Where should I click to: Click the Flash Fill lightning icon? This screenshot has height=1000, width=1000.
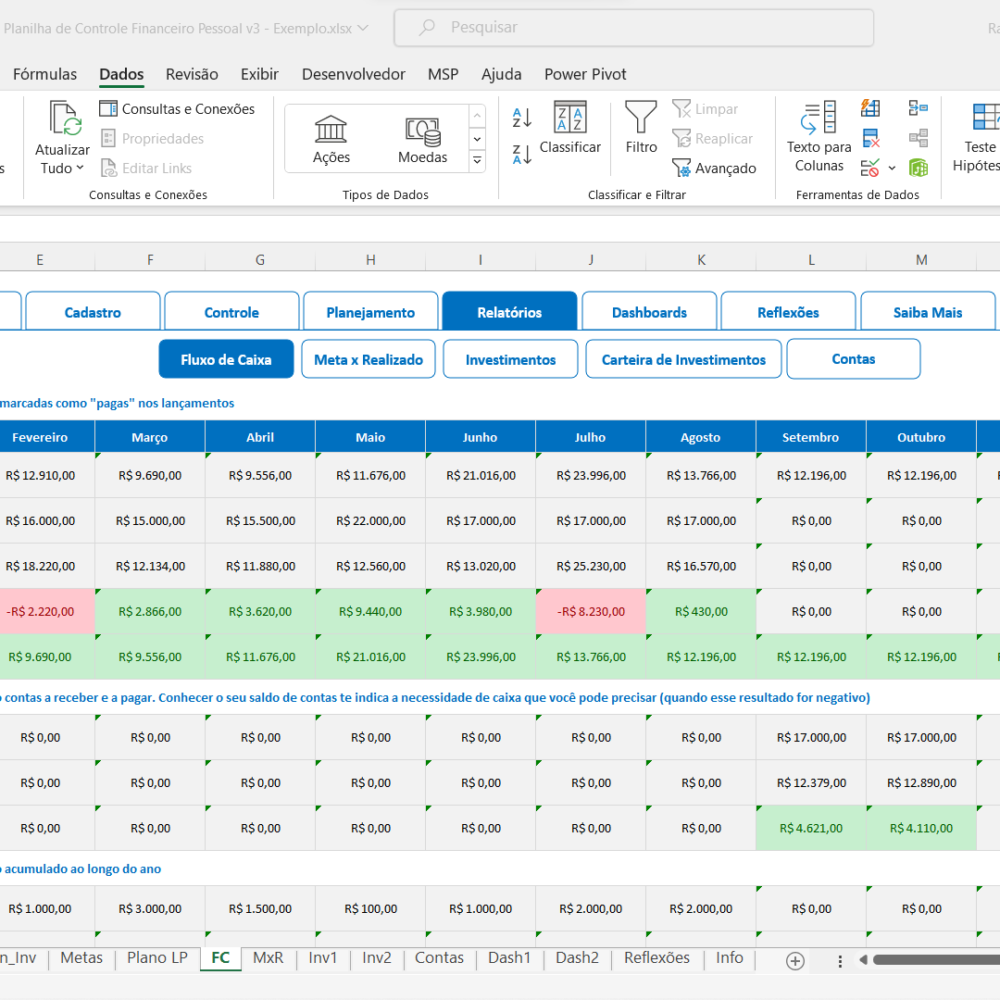[871, 108]
